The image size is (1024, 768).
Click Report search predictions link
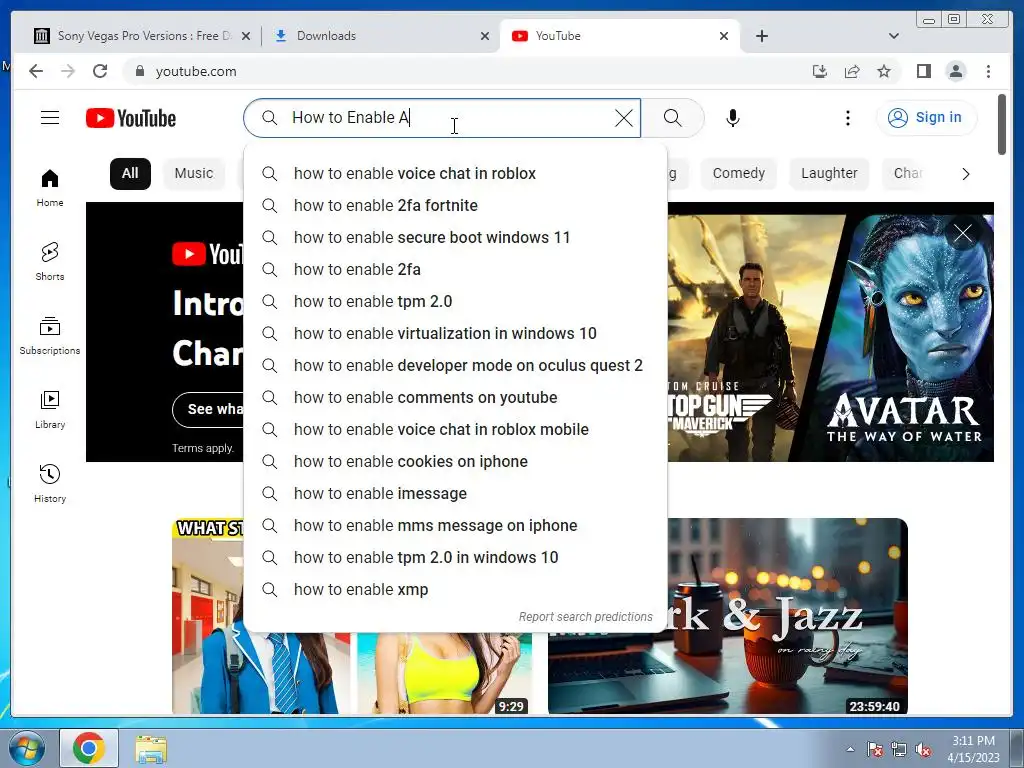click(x=585, y=617)
